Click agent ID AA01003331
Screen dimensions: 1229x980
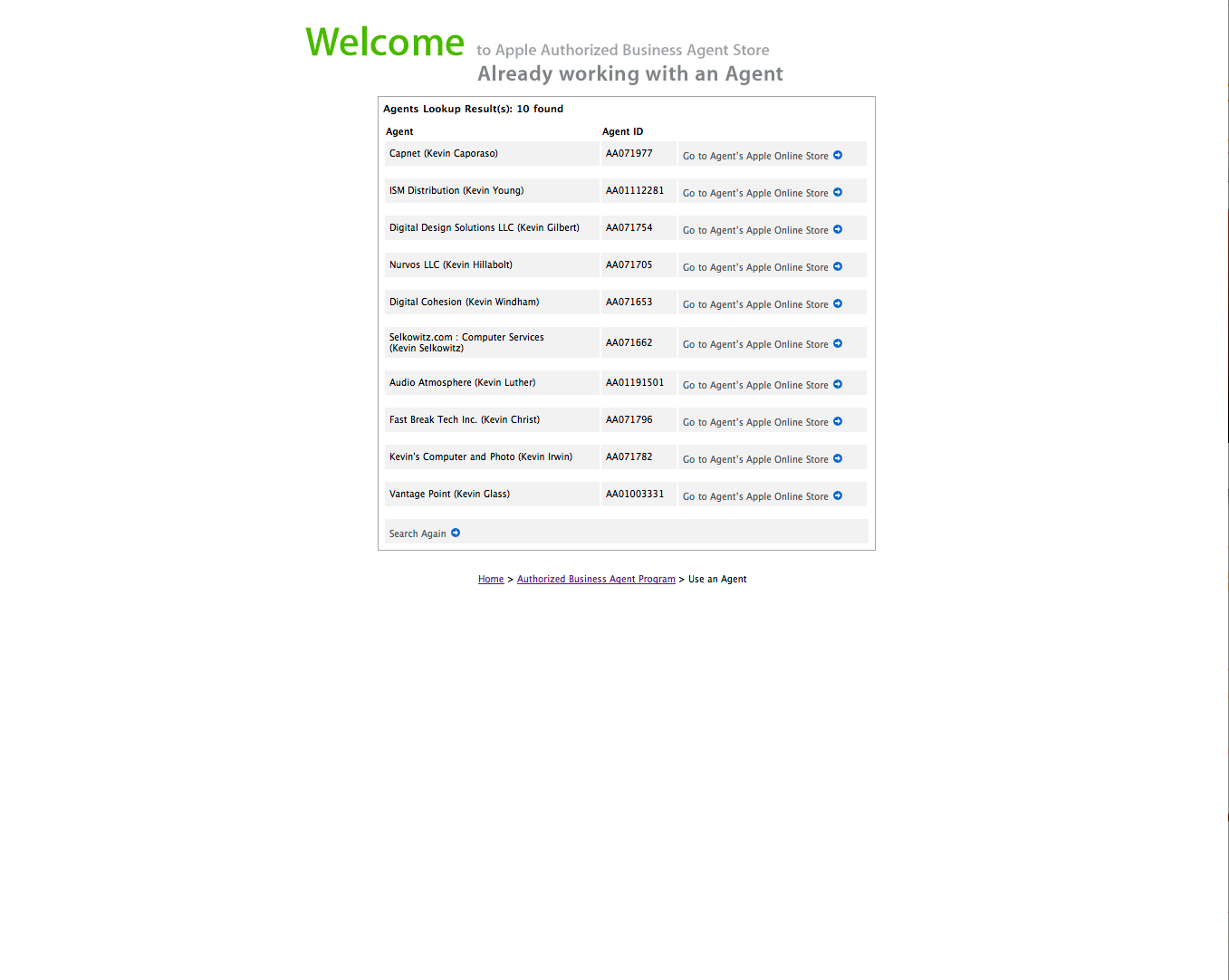tap(635, 494)
